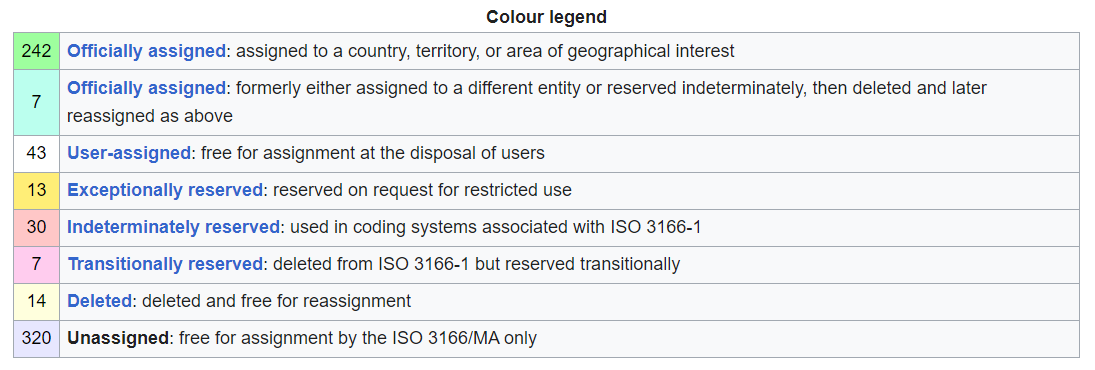Open the Exceptionally reserved link
The height and width of the screenshot is (370, 1095).
point(165,190)
